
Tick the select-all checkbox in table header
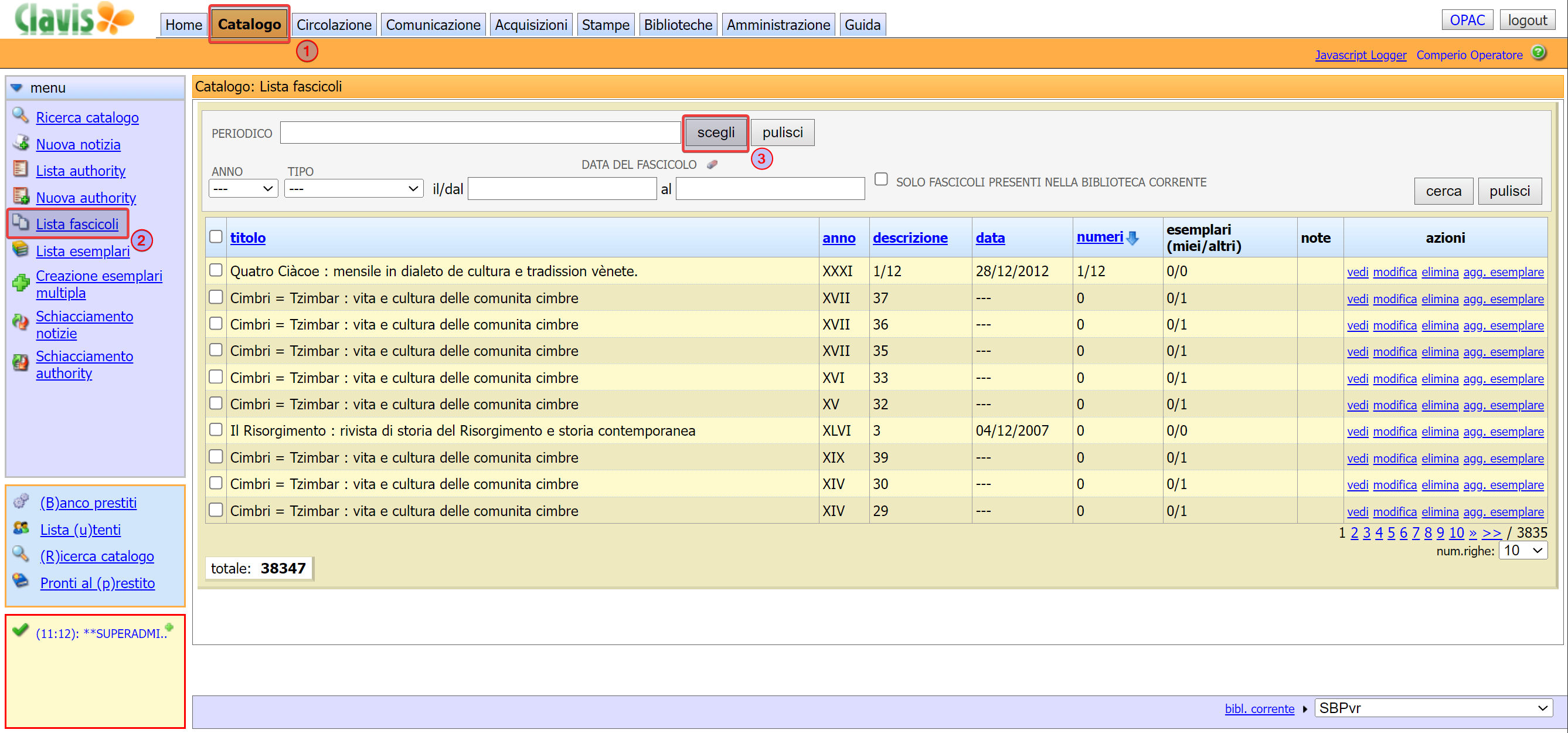point(216,237)
